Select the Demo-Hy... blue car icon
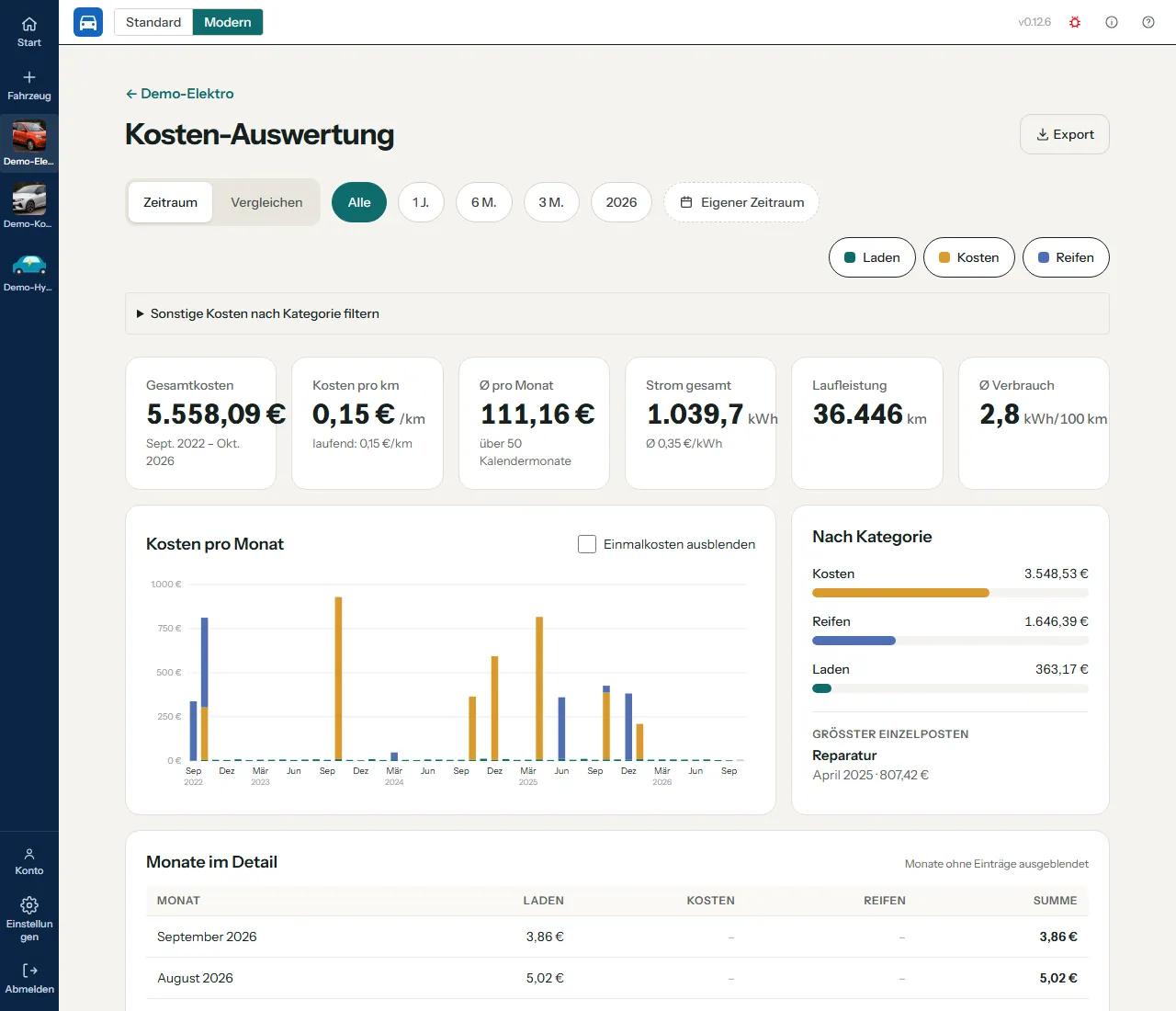 pyautogui.click(x=29, y=265)
